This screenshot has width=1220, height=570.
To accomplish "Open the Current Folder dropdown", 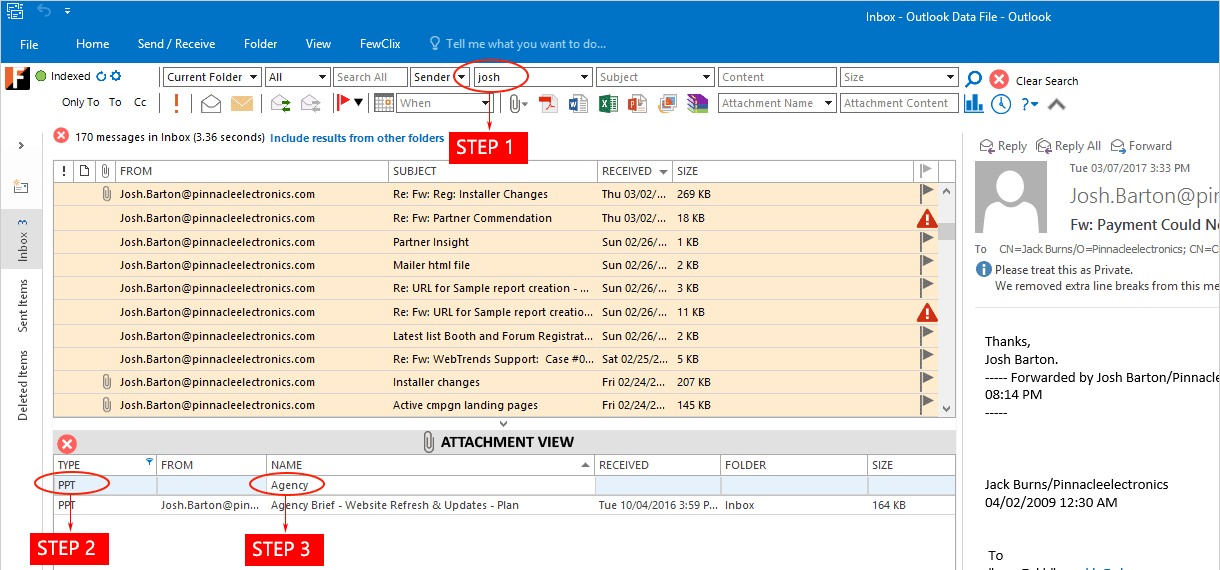I will point(212,77).
